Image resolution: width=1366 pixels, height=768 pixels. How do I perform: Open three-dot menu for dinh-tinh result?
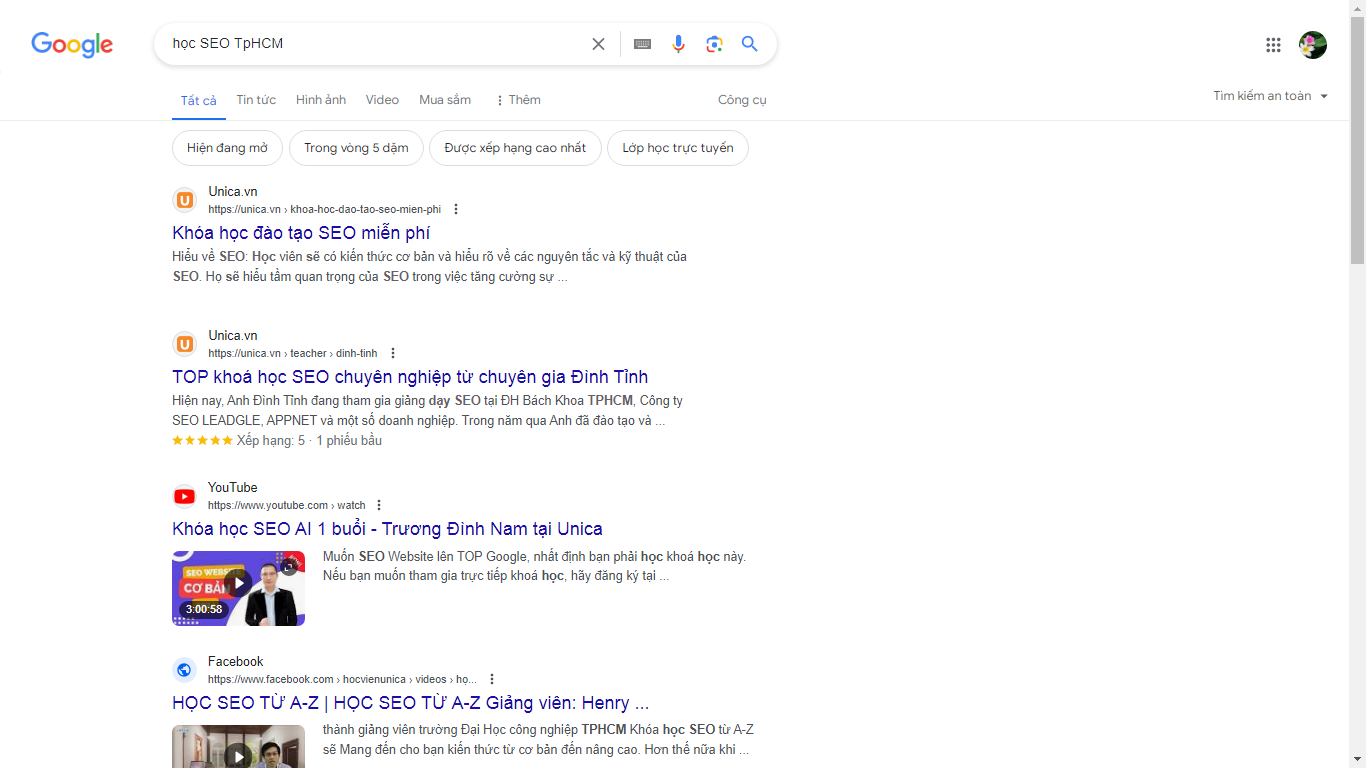(x=393, y=353)
